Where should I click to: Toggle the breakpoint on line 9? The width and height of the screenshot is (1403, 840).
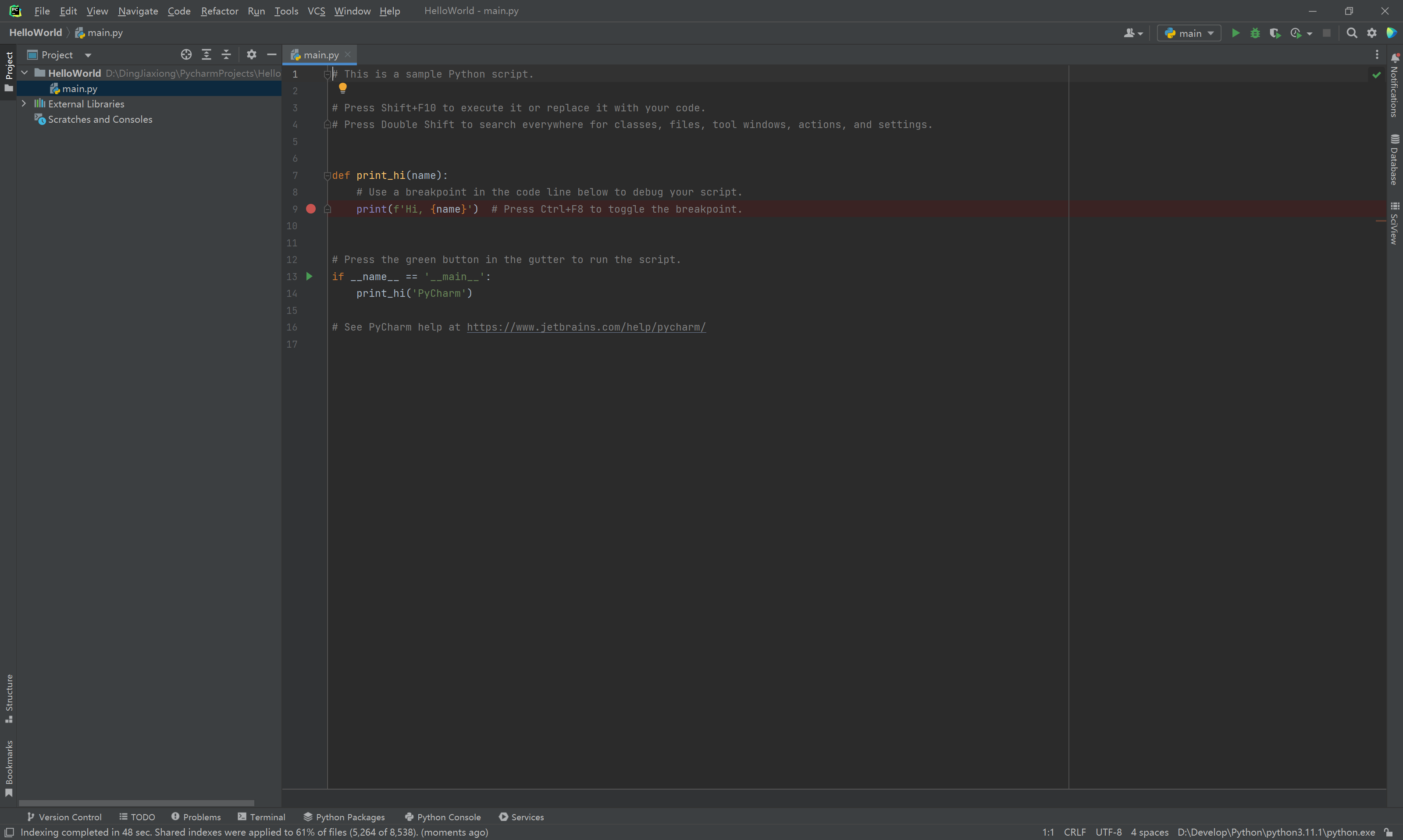point(311,209)
